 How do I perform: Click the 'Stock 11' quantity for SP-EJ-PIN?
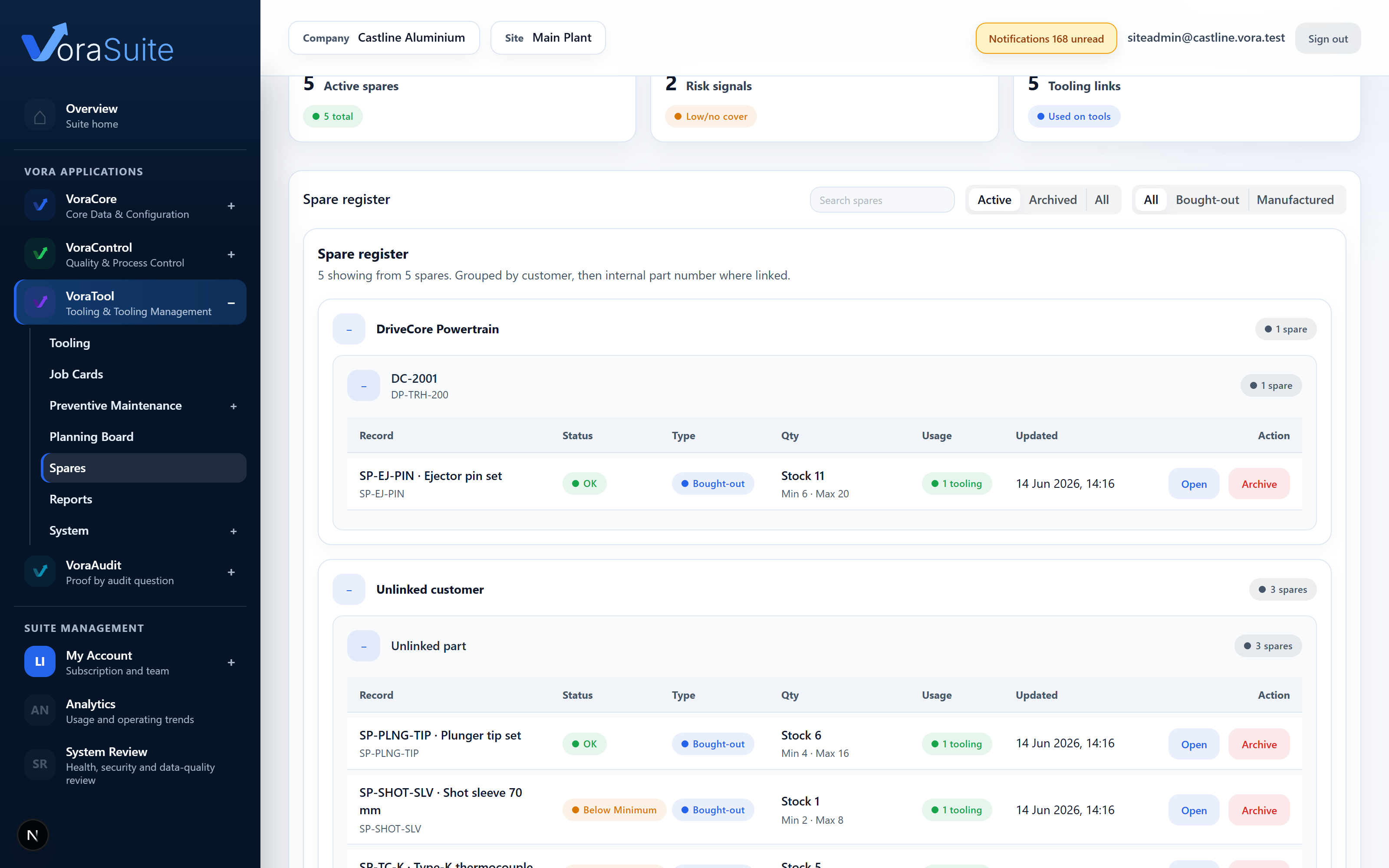click(x=803, y=476)
